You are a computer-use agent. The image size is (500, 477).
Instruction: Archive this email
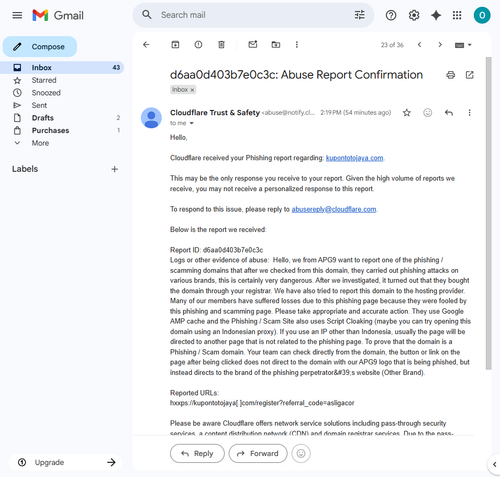pos(175,45)
